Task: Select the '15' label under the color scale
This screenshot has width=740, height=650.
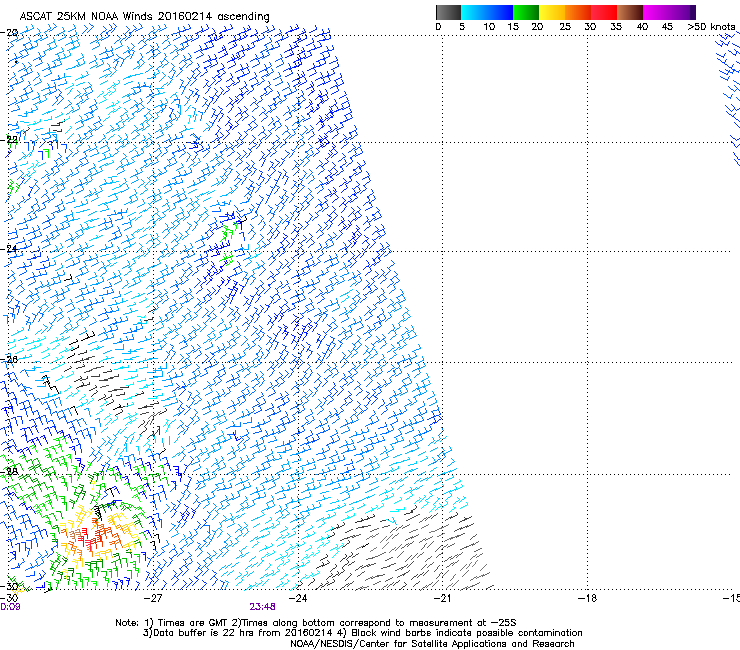Action: (x=513, y=26)
